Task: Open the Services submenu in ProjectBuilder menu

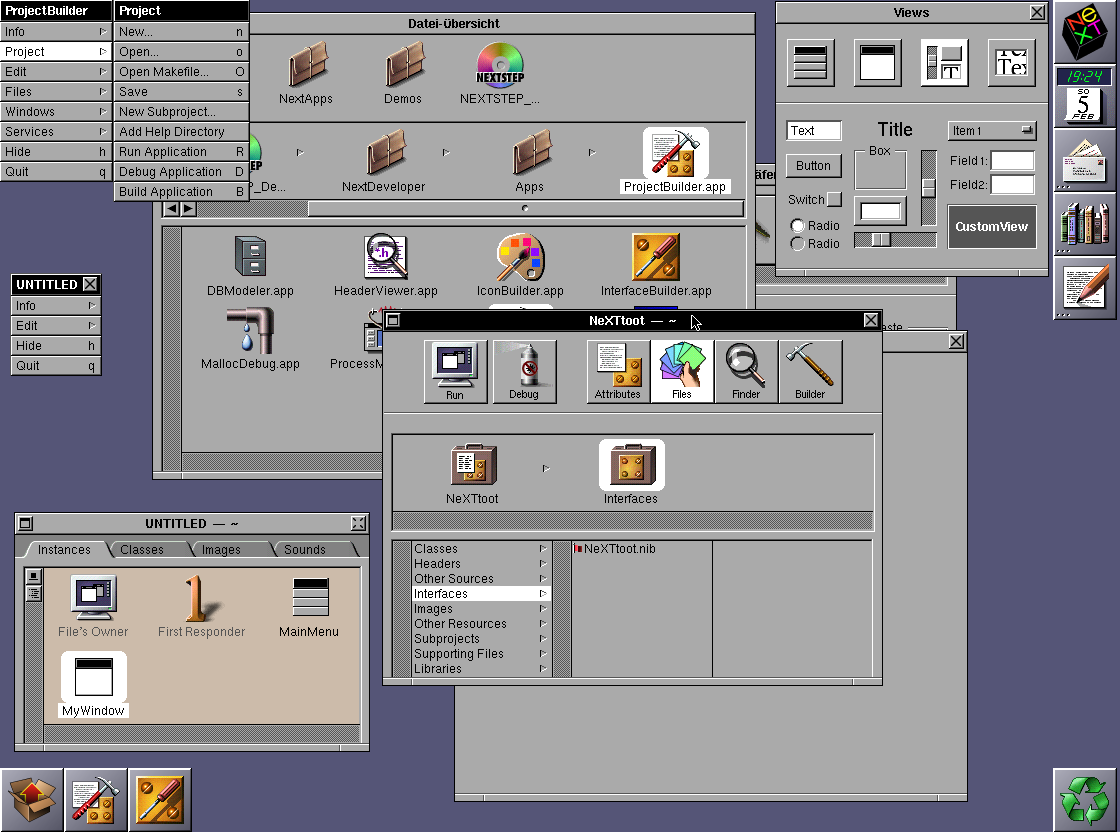Action: 56,131
